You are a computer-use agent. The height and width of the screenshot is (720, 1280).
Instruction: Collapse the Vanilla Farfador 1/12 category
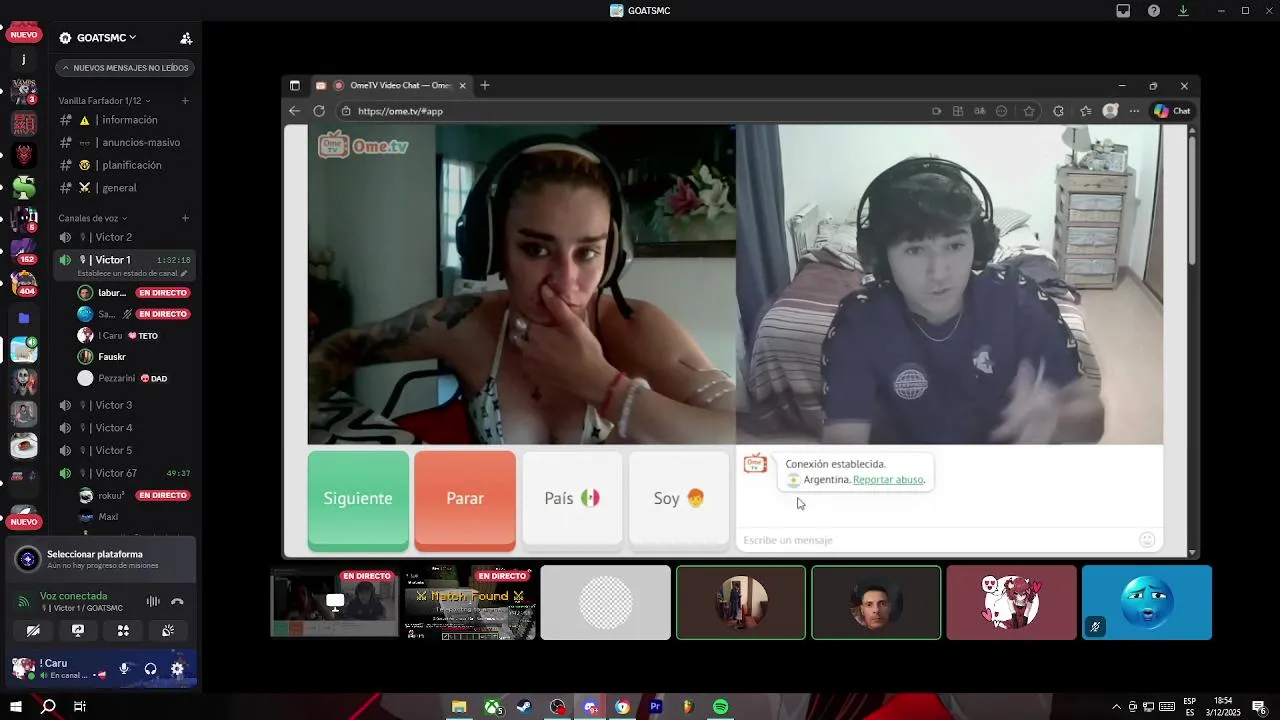point(104,101)
